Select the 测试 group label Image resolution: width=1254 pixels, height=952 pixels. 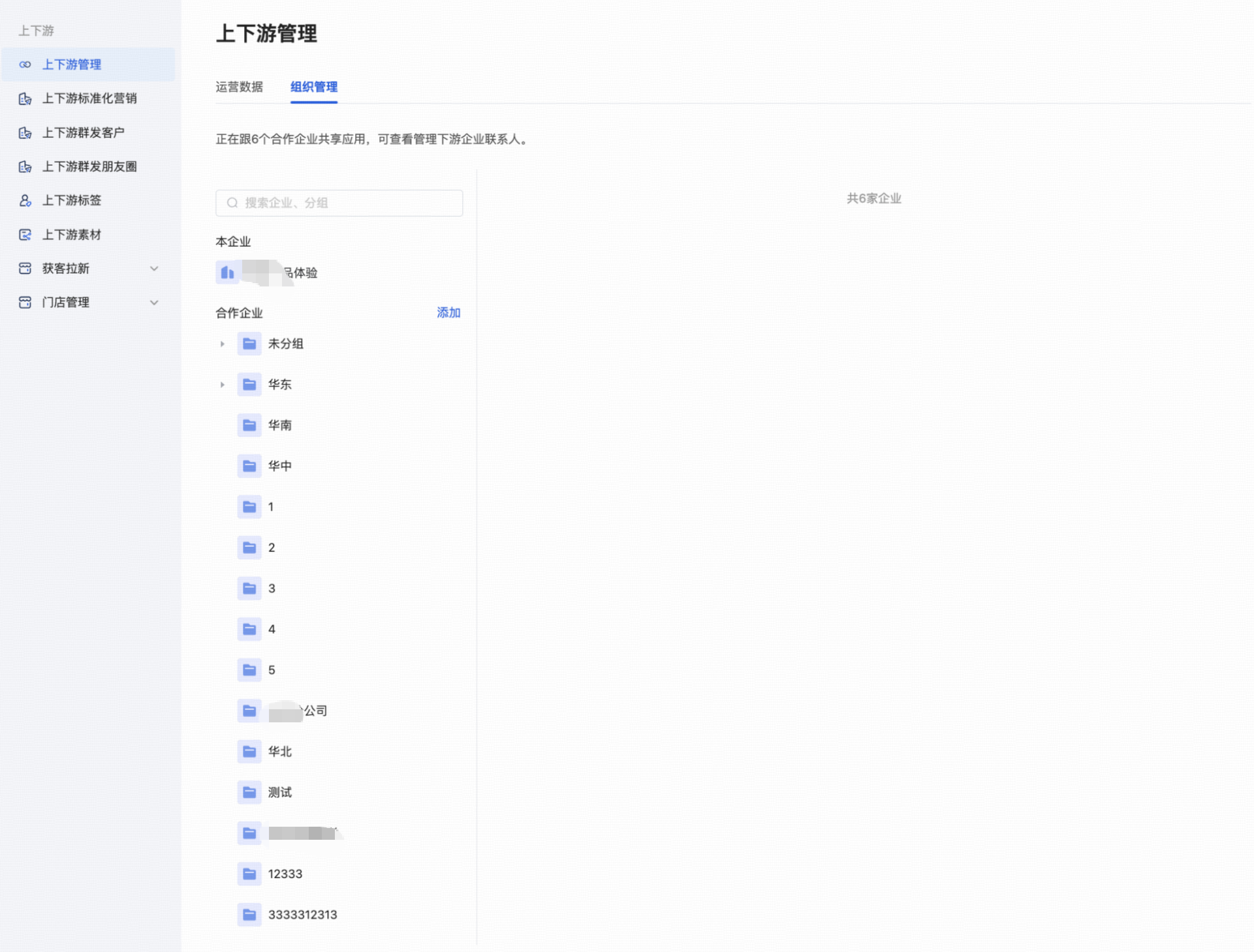pyautogui.click(x=279, y=792)
